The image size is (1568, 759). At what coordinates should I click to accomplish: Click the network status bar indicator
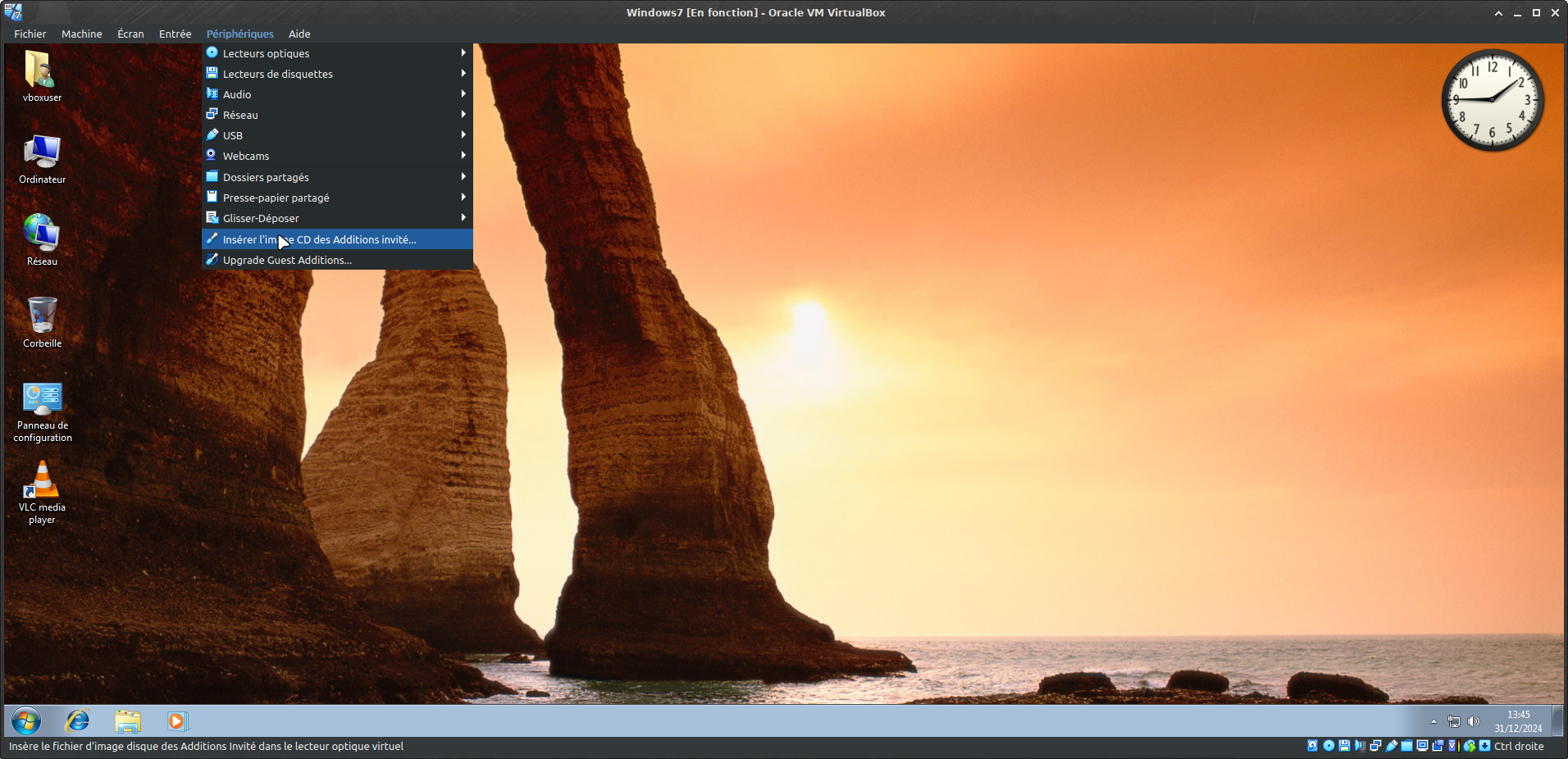[1375, 746]
